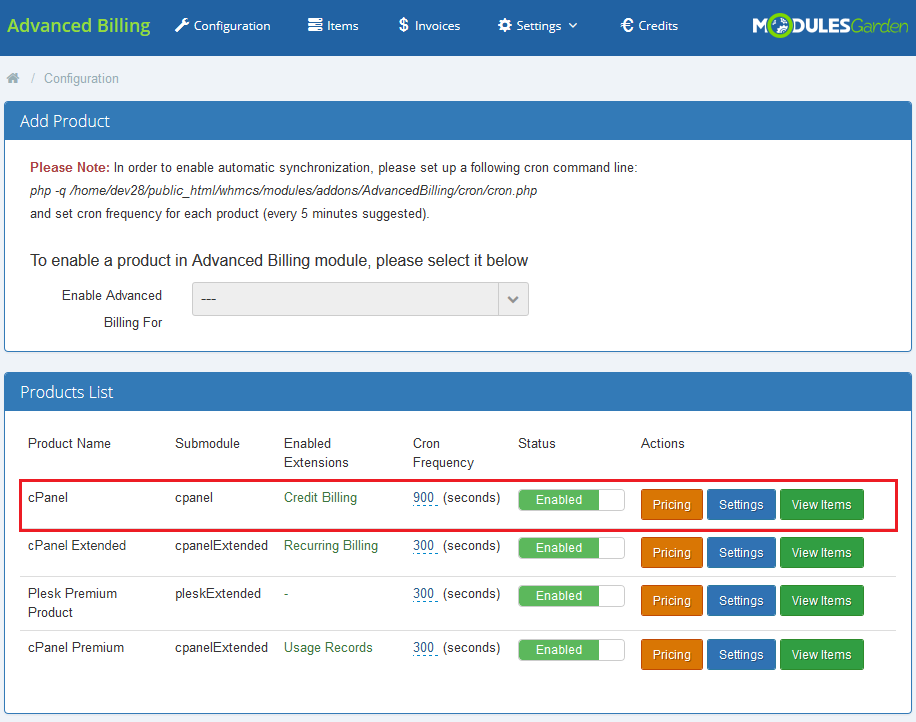The height and width of the screenshot is (722, 916).
Task: Edit the 900 seconds cron frequency
Action: pos(424,498)
